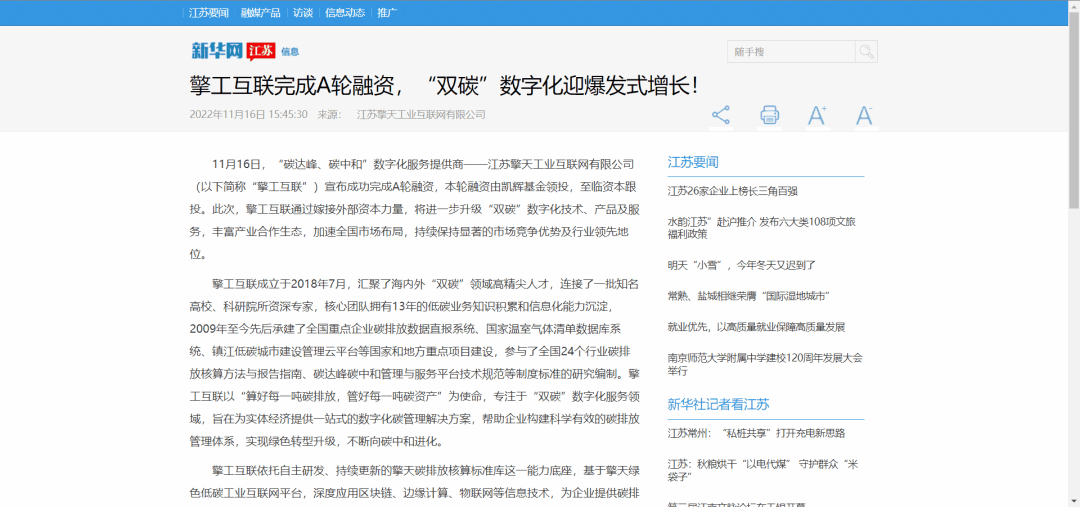Open 江苏：秋粮烘干"以电代煤" link
This screenshot has height=507, width=1080.
[x=762, y=470]
